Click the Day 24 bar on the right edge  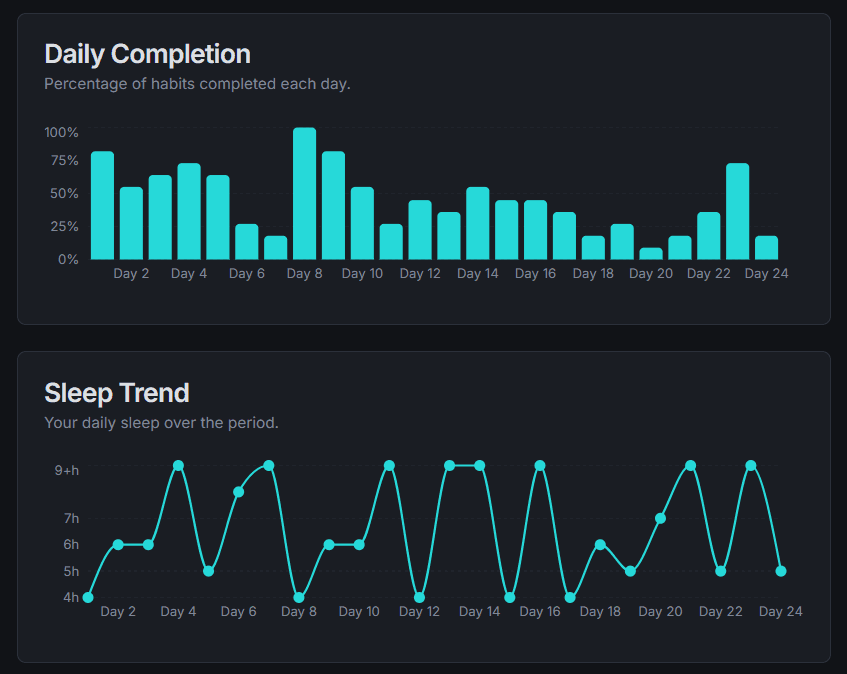click(766, 250)
